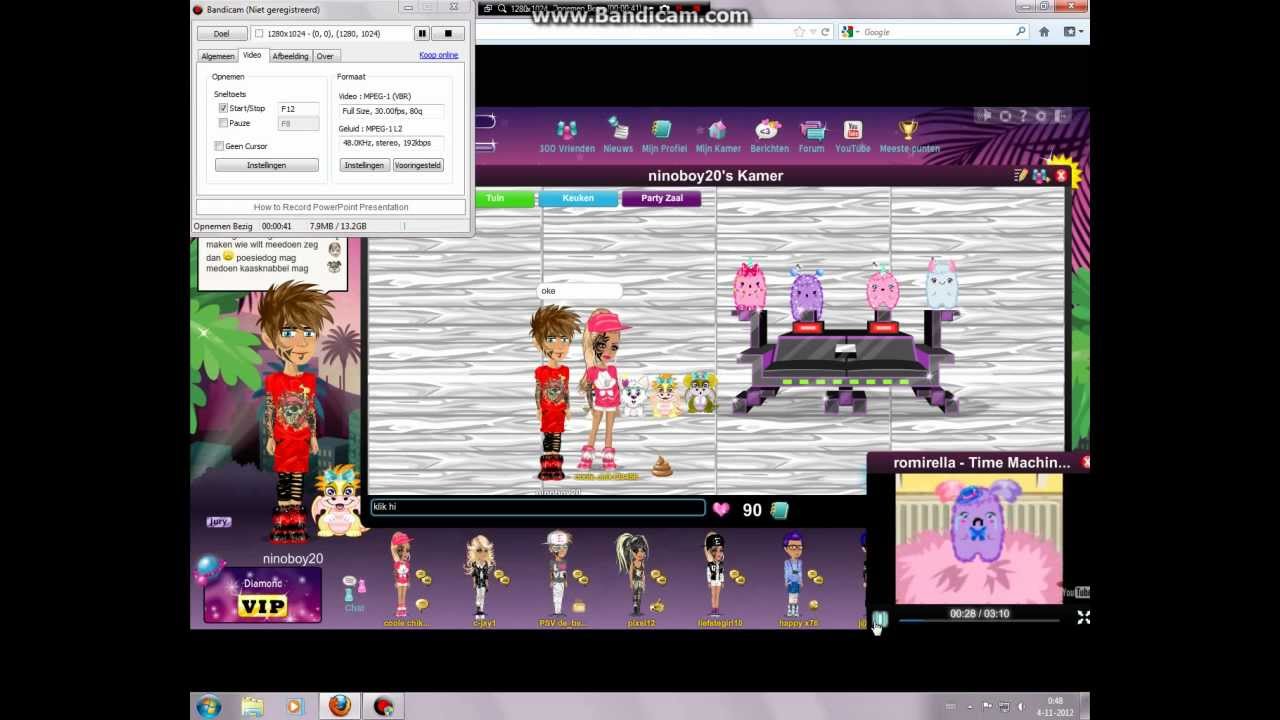The width and height of the screenshot is (1280, 720).
Task: Click the Vooringesteld presets button
Action: (x=418, y=165)
